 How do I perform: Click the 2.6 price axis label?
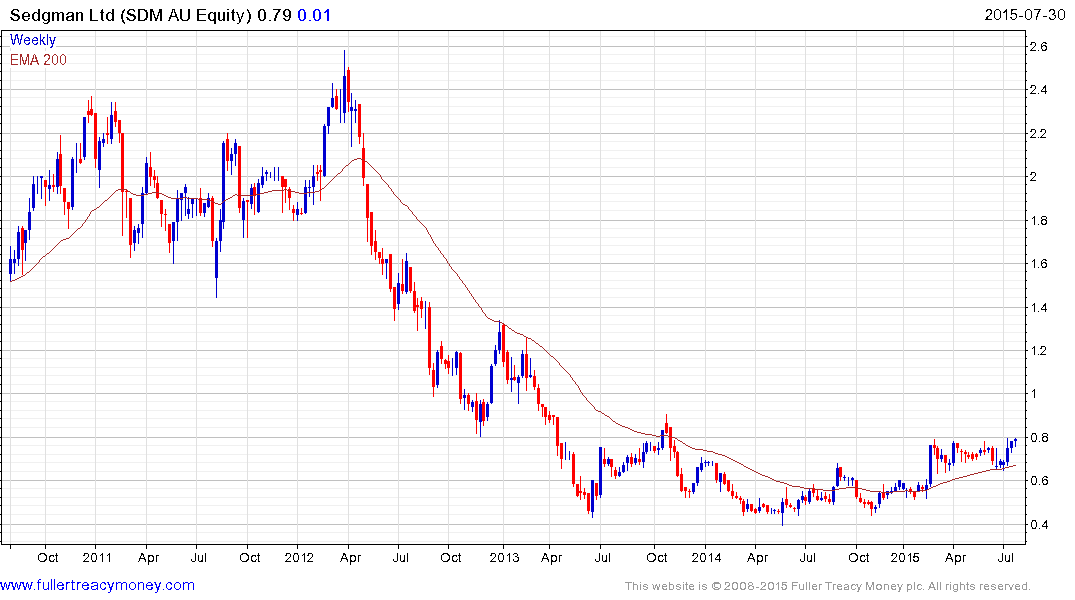click(1038, 47)
